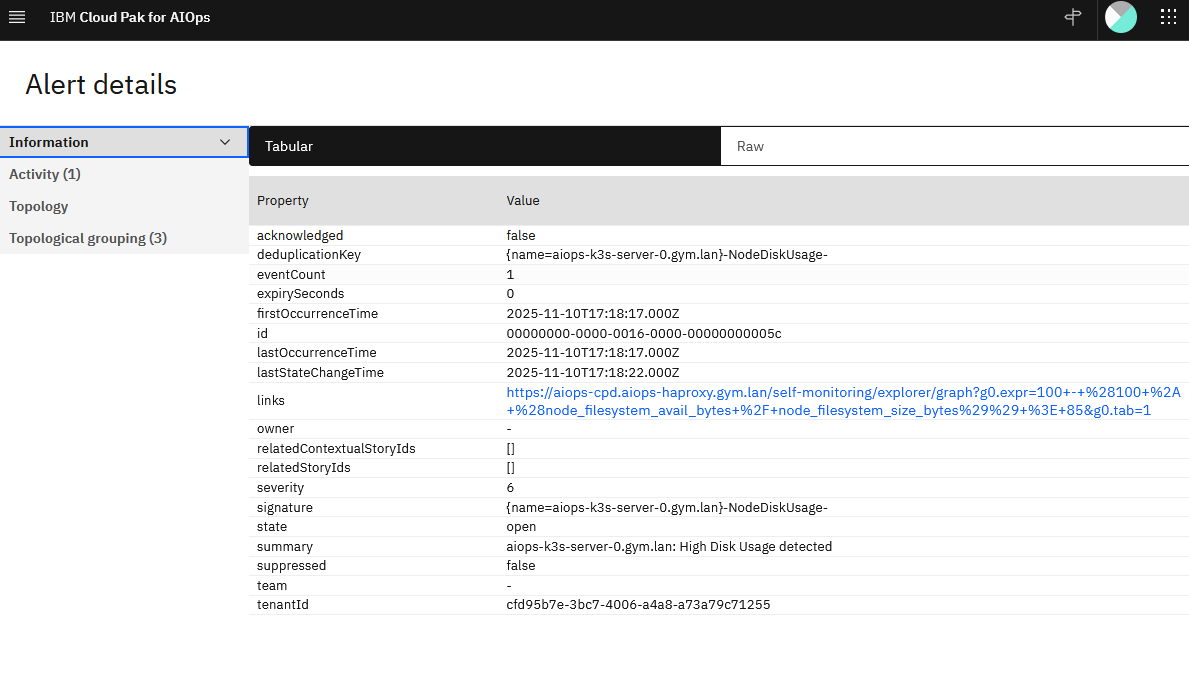Click the Property column header
The image size is (1189, 687).
coord(283,201)
